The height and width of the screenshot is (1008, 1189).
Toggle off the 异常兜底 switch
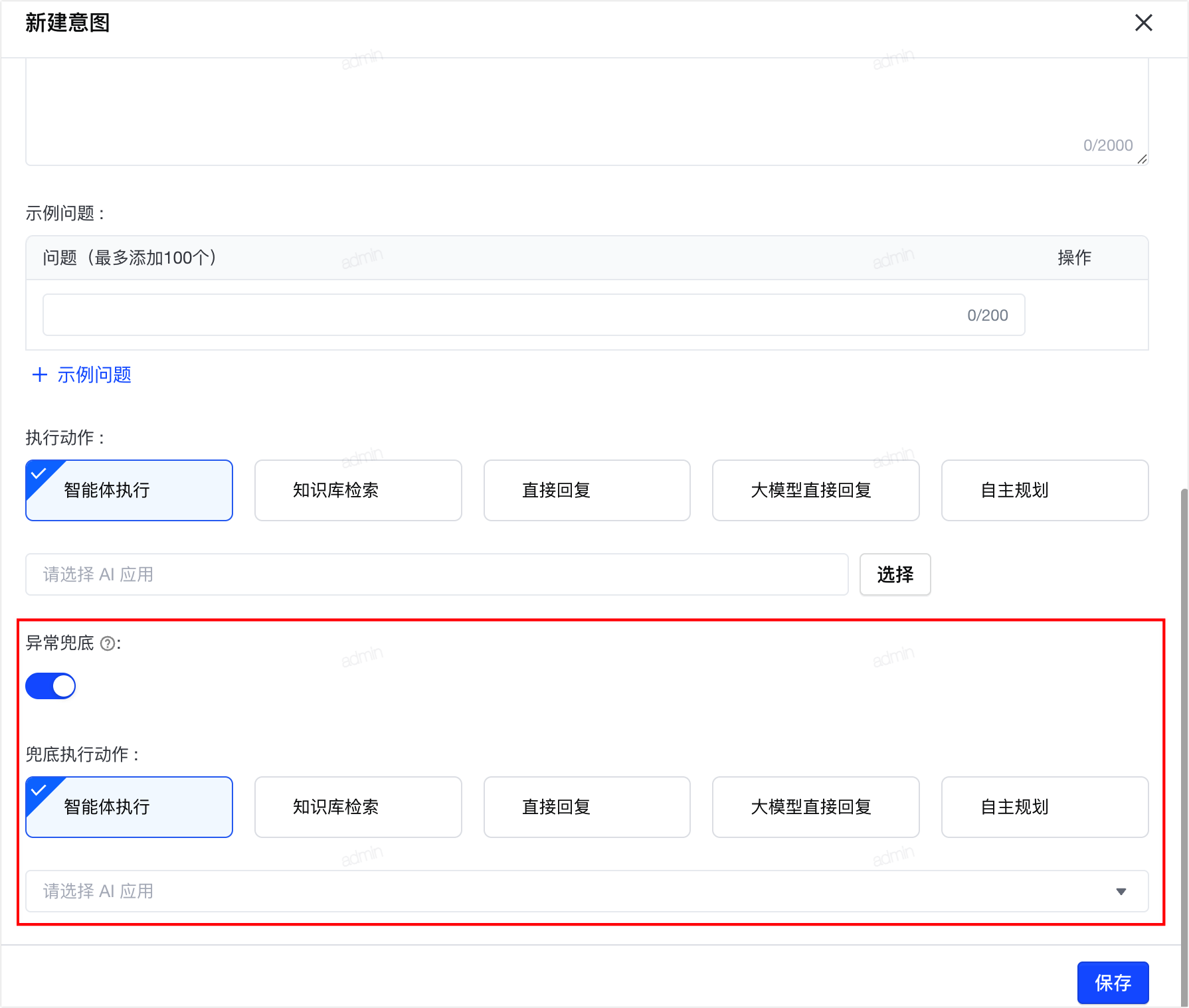click(50, 686)
